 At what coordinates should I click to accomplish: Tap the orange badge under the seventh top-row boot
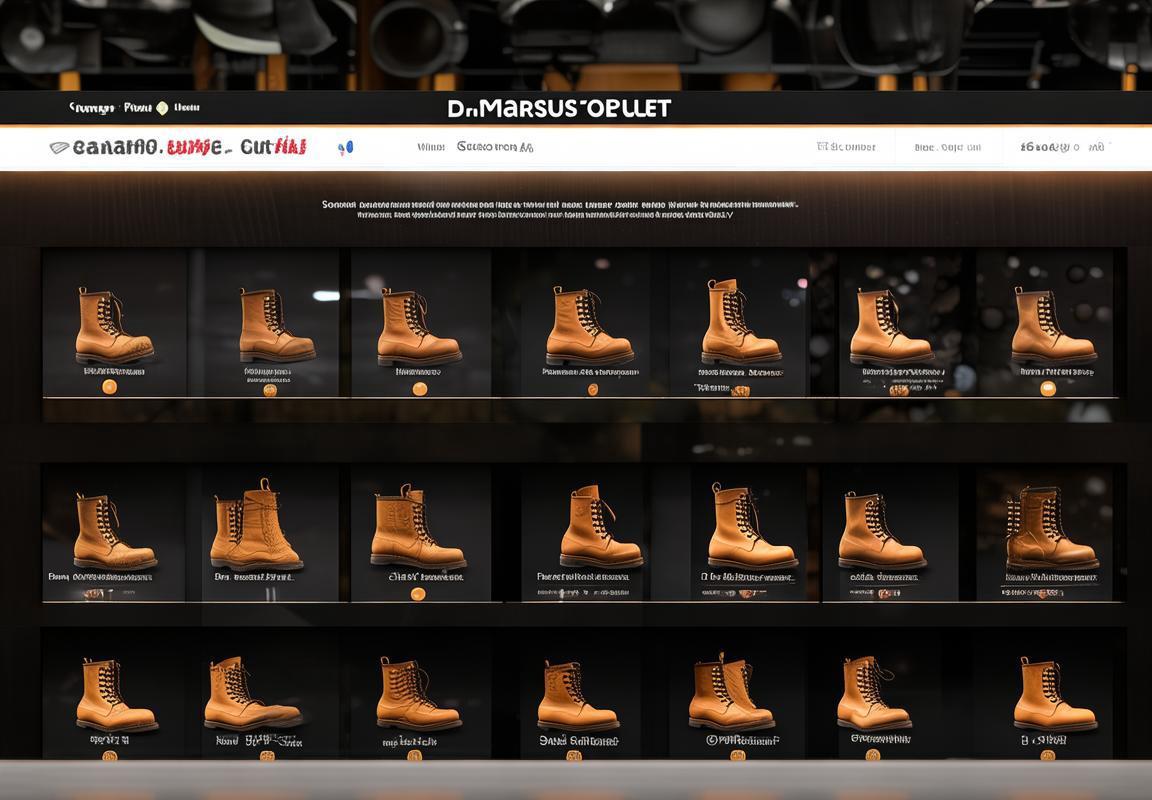(1048, 389)
